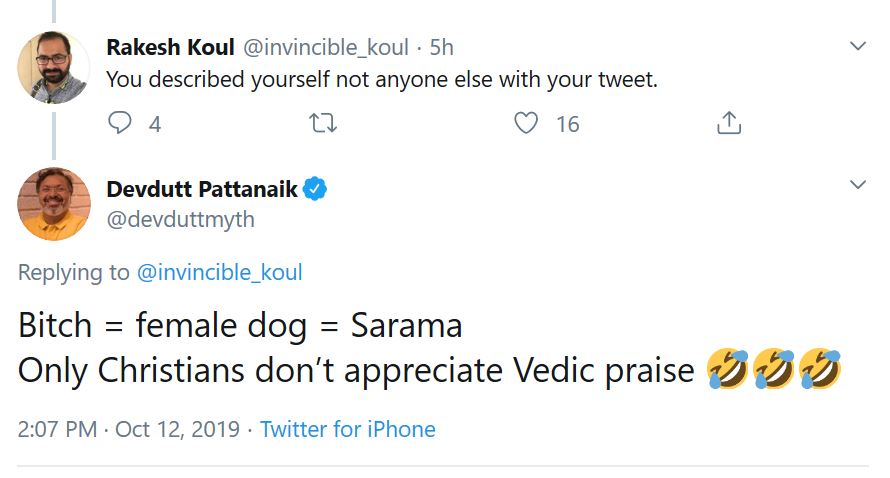Click the blue verified badge
This screenshot has height=478, width=890.
[x=316, y=189]
